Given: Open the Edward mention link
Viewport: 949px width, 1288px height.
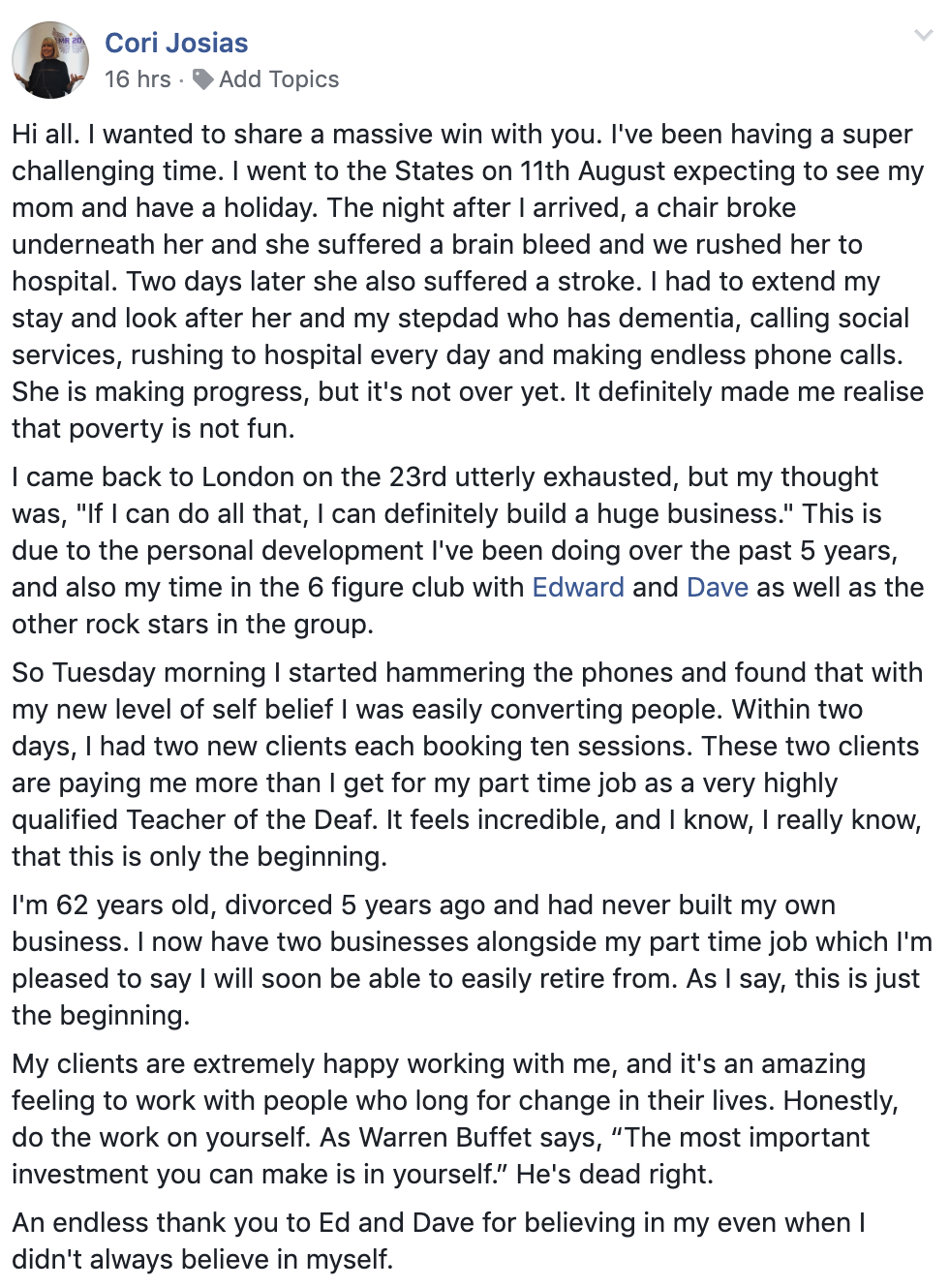Looking at the screenshot, I should point(578,588).
